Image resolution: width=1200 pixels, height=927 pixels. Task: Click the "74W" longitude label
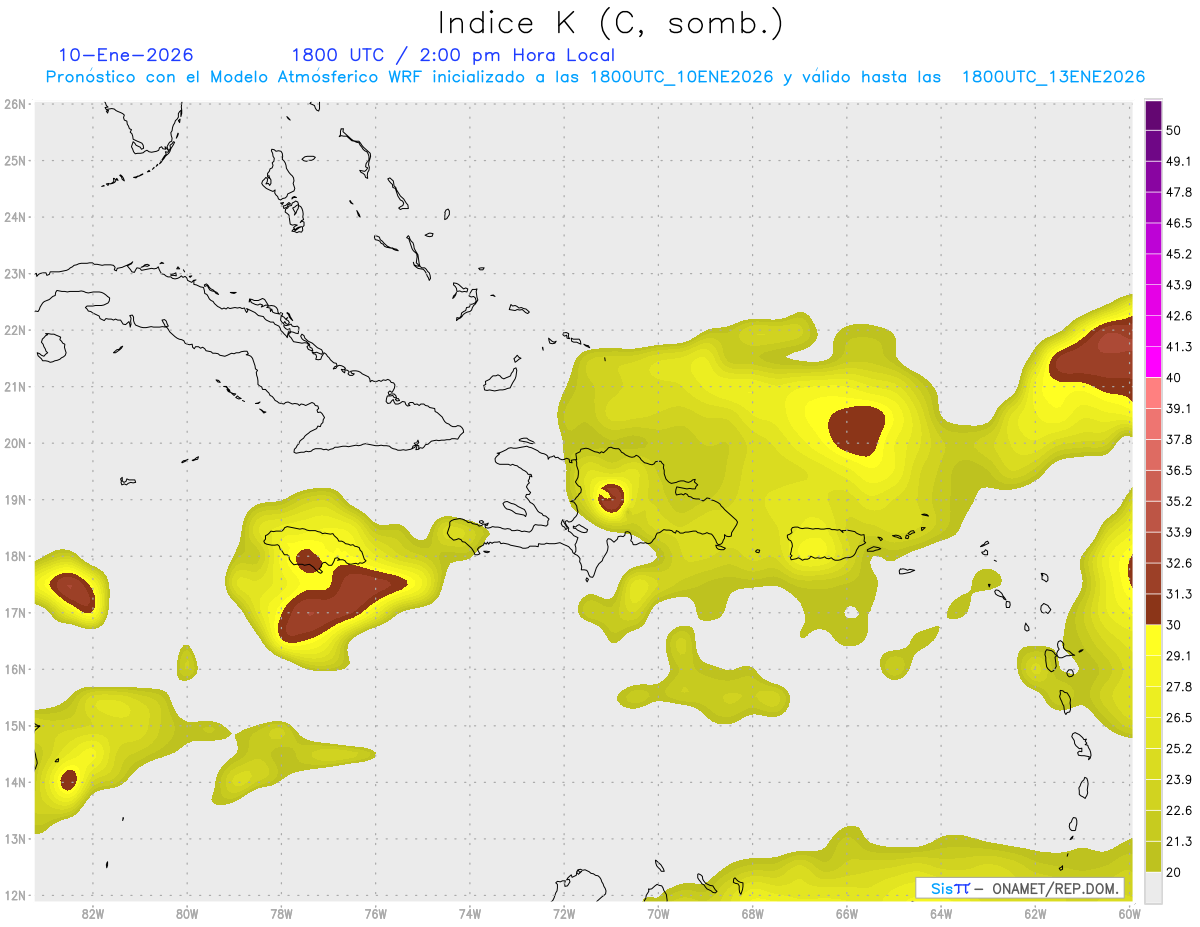470,913
